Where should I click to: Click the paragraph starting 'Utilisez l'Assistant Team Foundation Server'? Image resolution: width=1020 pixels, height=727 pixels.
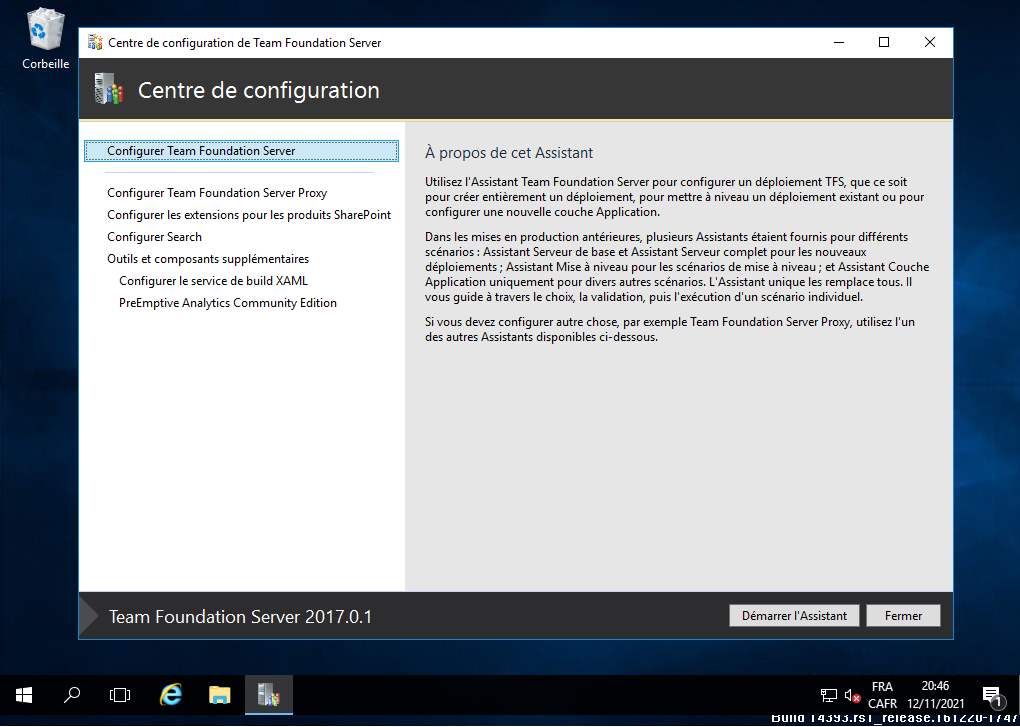coord(675,197)
